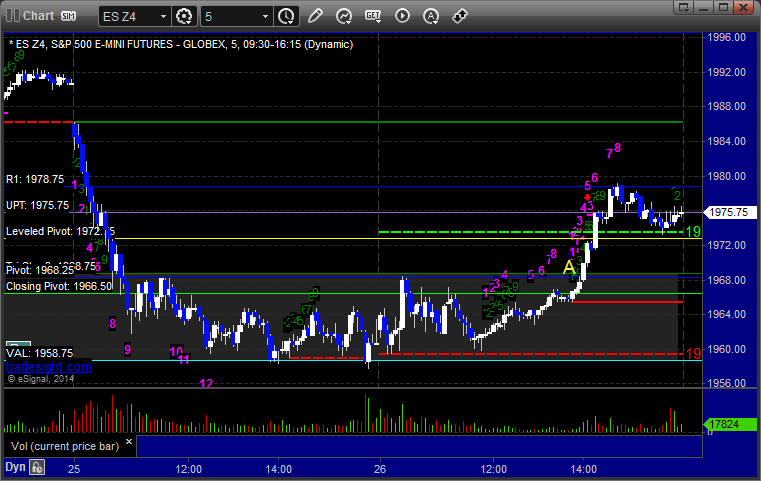Click the yellow A marker on chart
The image size is (761, 481).
coord(568,267)
